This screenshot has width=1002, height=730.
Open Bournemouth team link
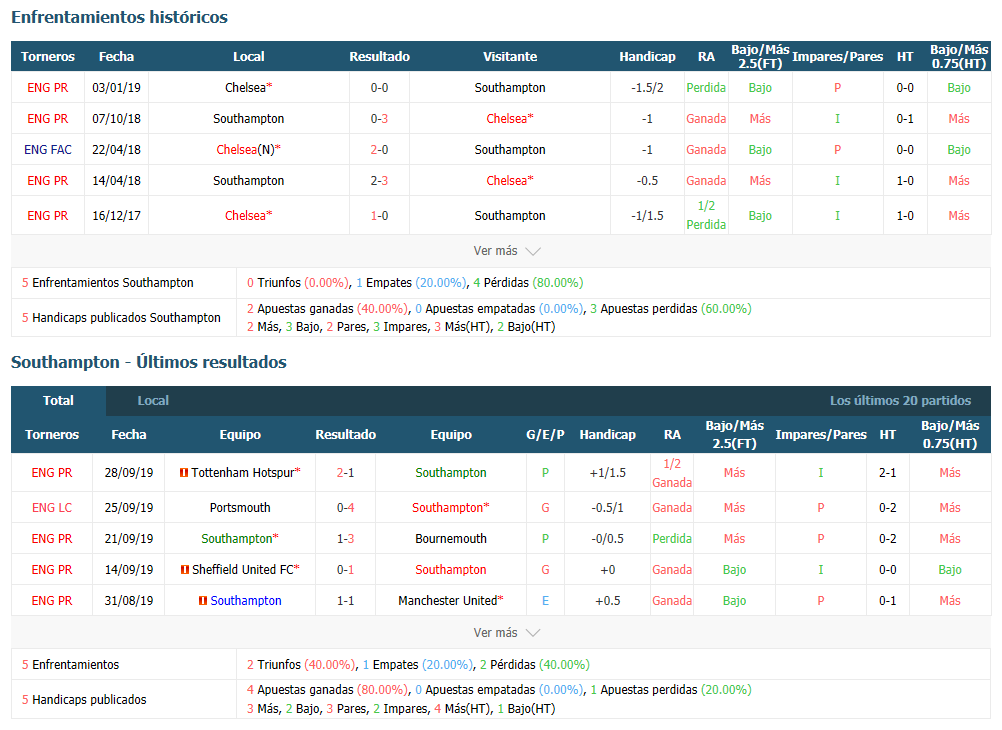pyautogui.click(x=451, y=539)
